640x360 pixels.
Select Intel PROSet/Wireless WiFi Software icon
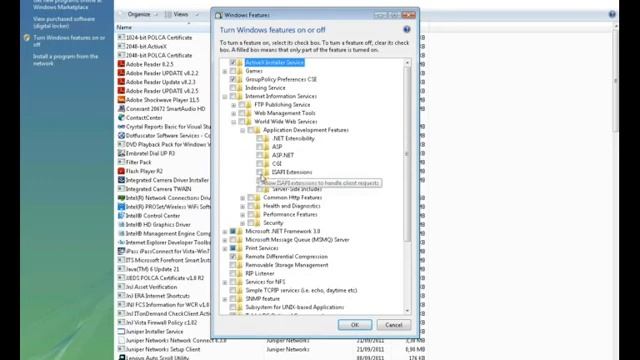(x=121, y=207)
